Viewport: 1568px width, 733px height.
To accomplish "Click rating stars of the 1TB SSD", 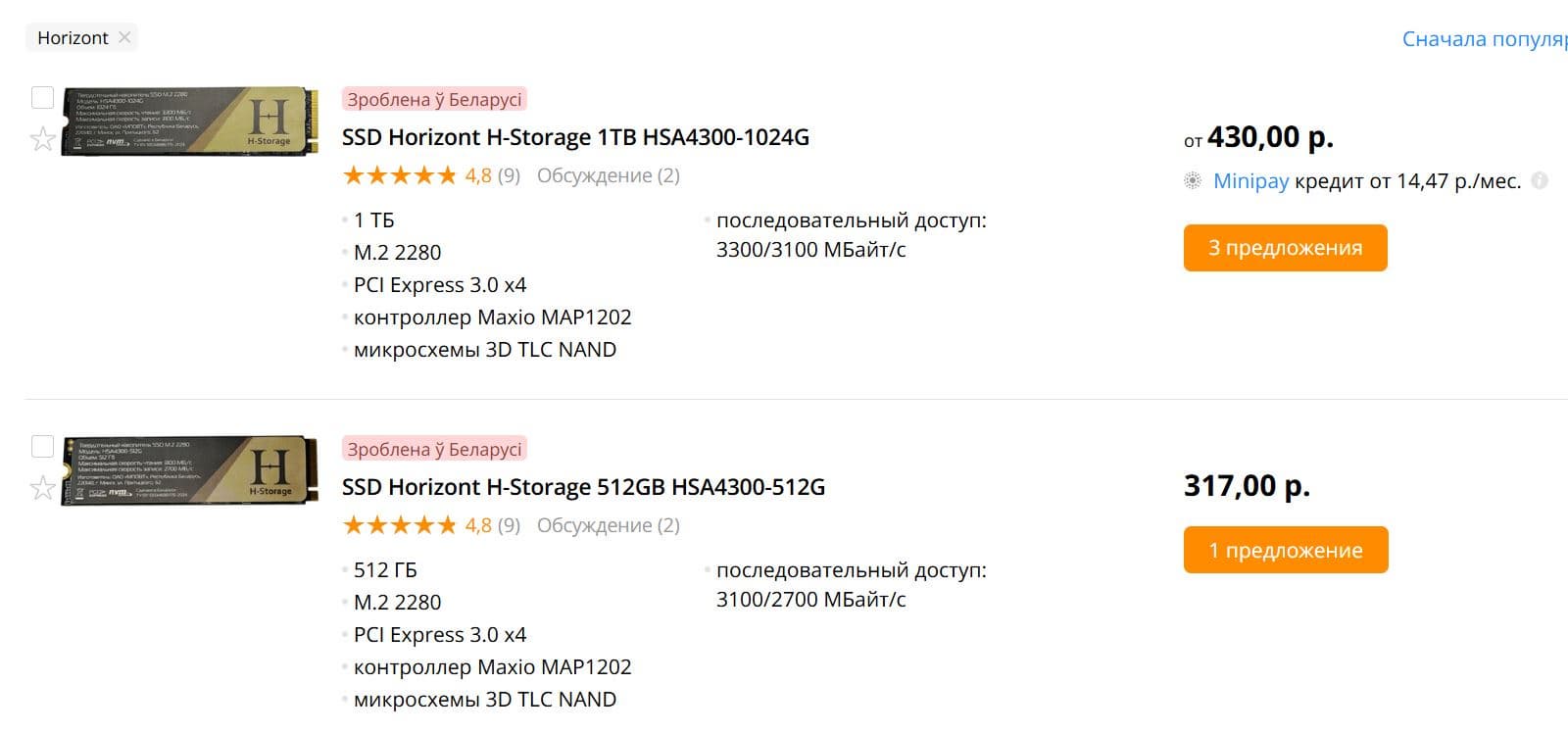I will pos(400,176).
